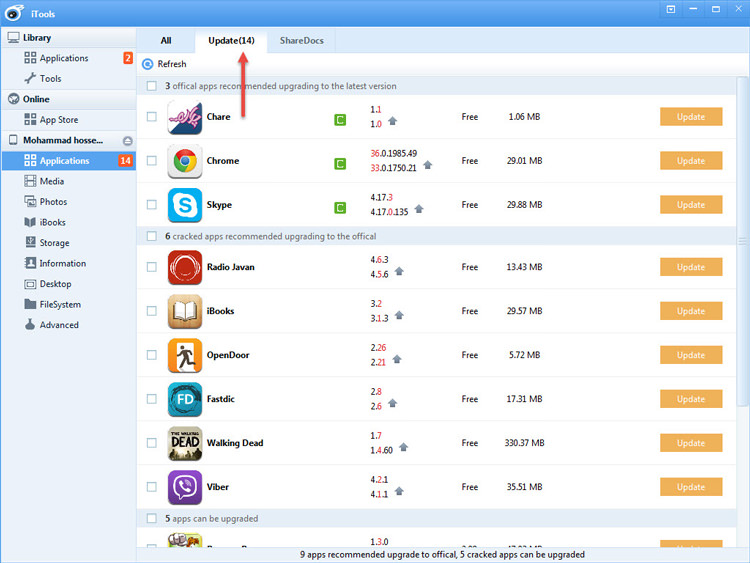Click the Chrome app icon
The image size is (750, 563).
point(184,161)
